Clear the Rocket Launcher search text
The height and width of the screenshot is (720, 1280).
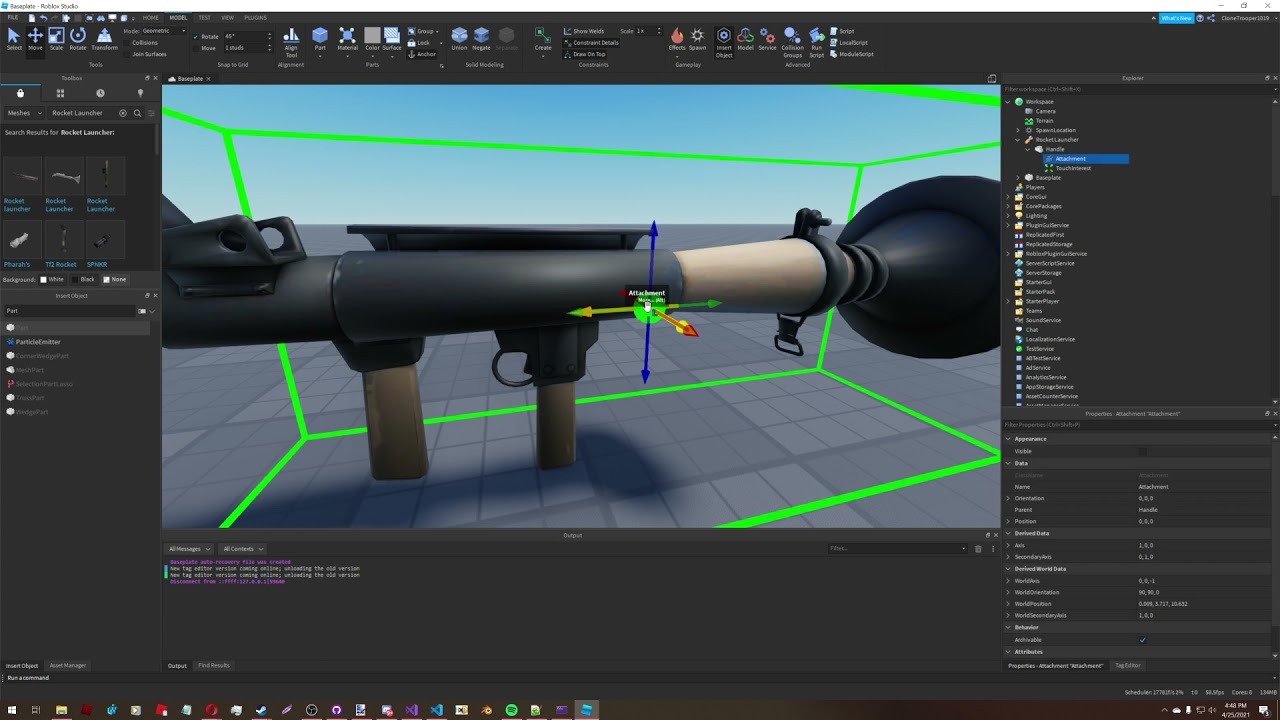[123, 113]
